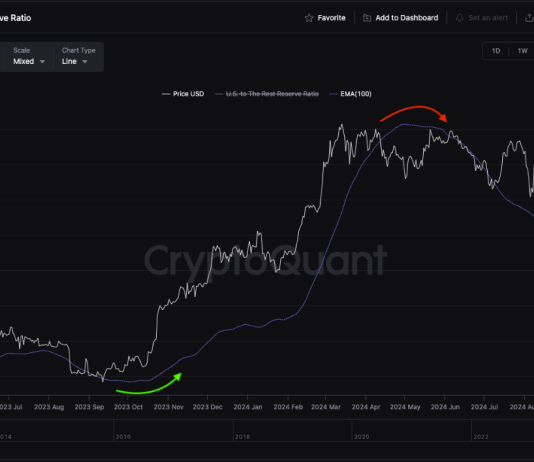Click the 2024 Jan axis label
This screenshot has height=462, width=534.
coord(248,407)
